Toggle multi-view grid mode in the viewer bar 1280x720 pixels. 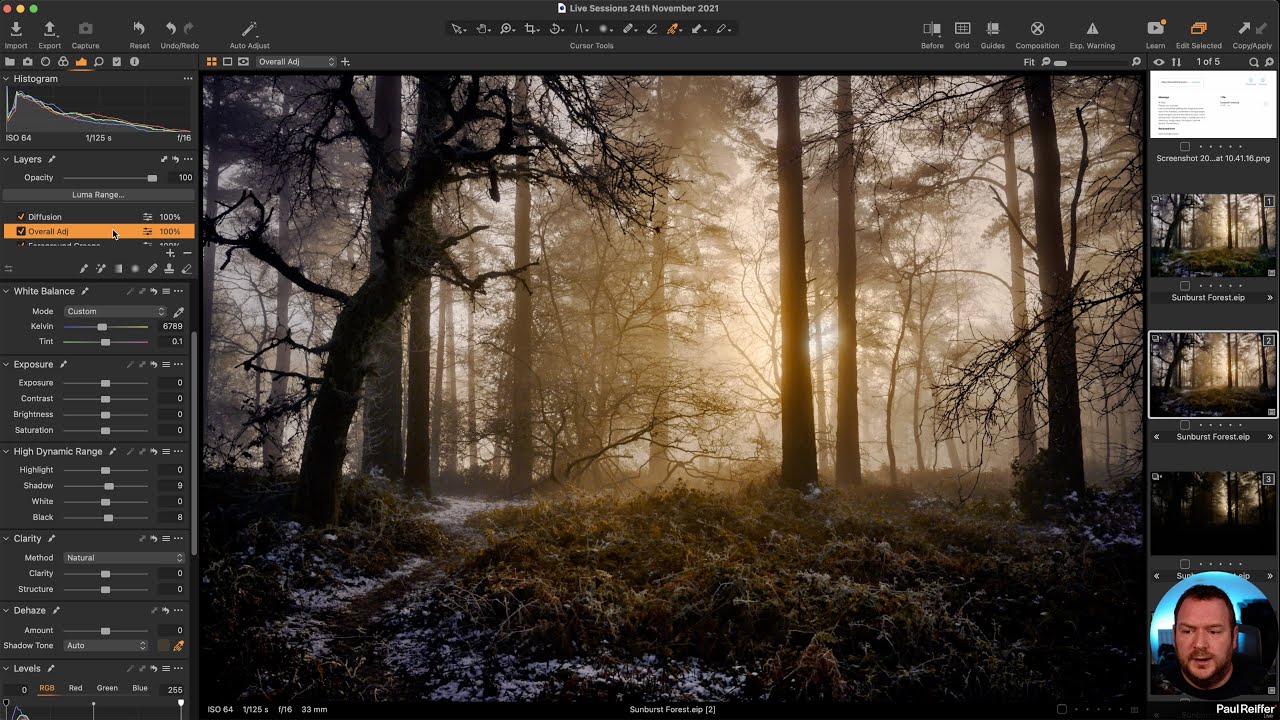coord(211,62)
